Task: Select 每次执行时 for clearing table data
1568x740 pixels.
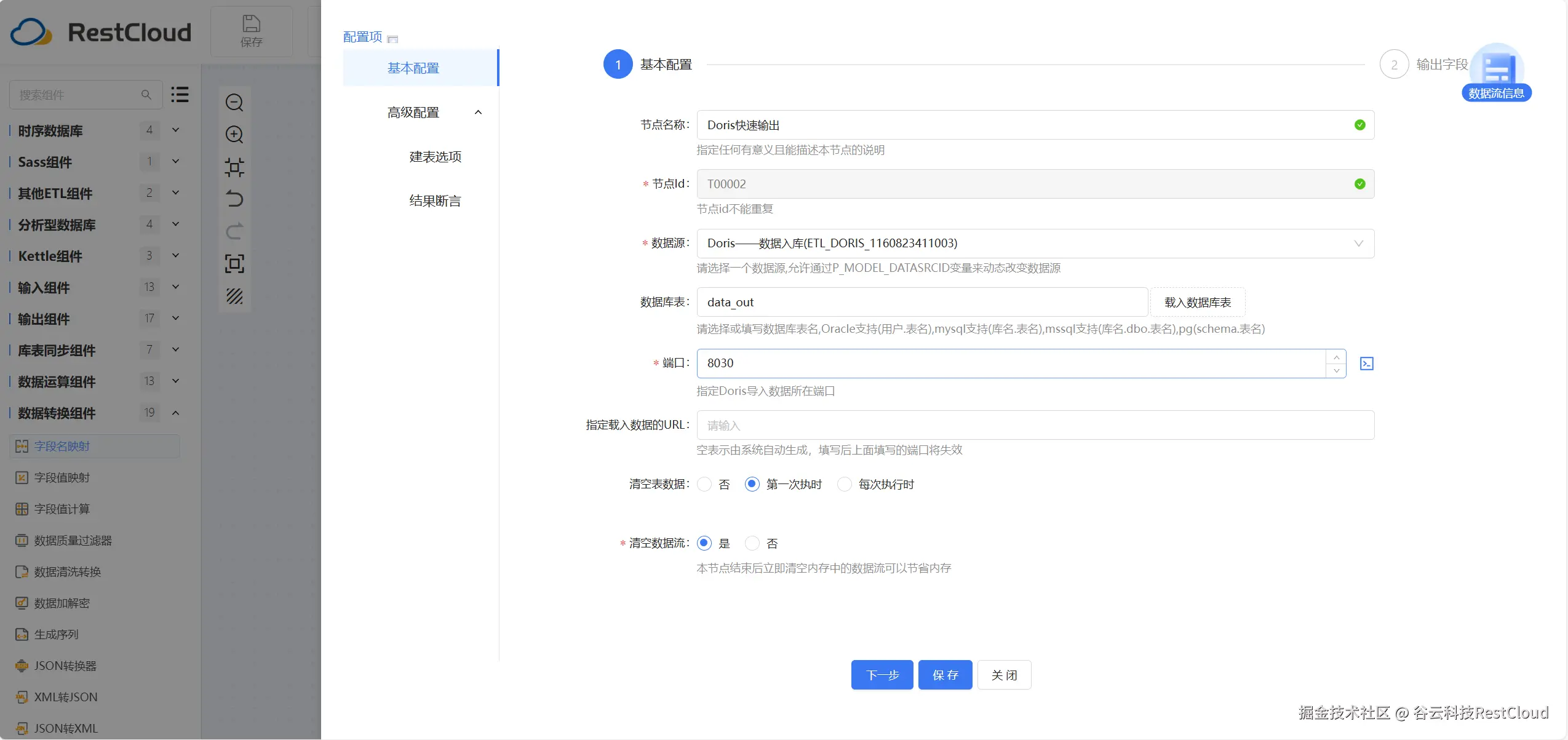Action: (845, 484)
